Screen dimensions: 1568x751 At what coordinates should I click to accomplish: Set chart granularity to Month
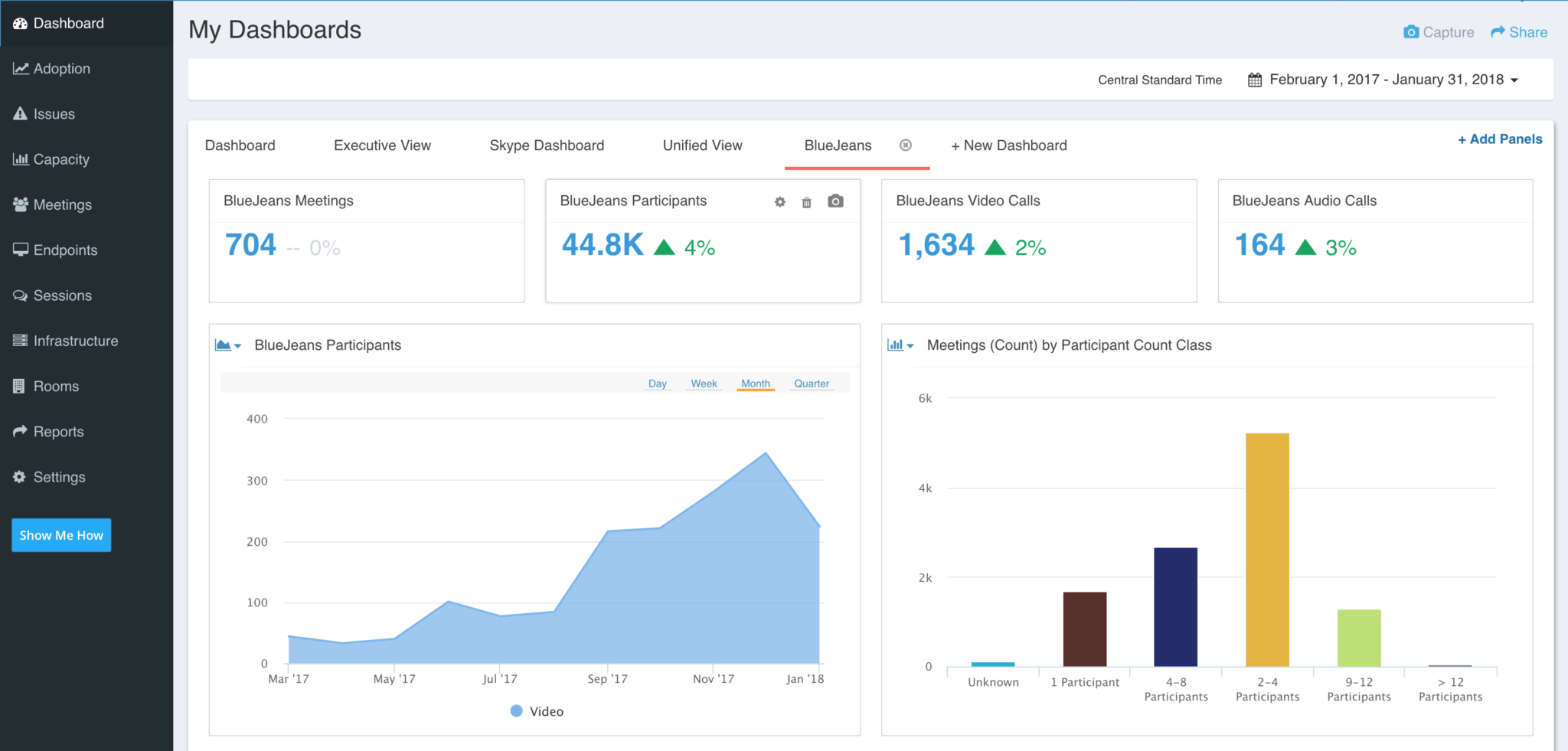(756, 384)
